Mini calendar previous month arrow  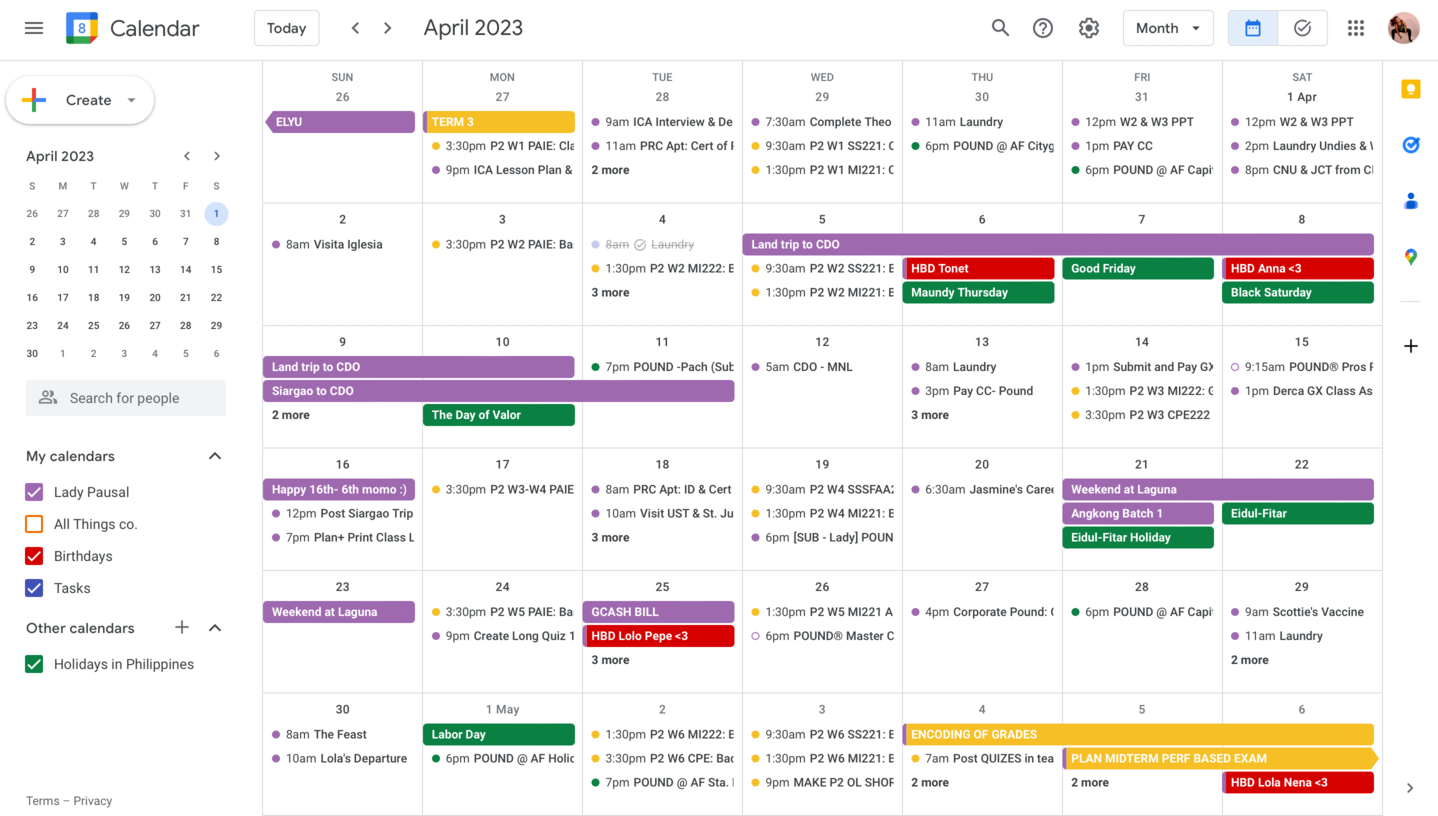tap(187, 156)
